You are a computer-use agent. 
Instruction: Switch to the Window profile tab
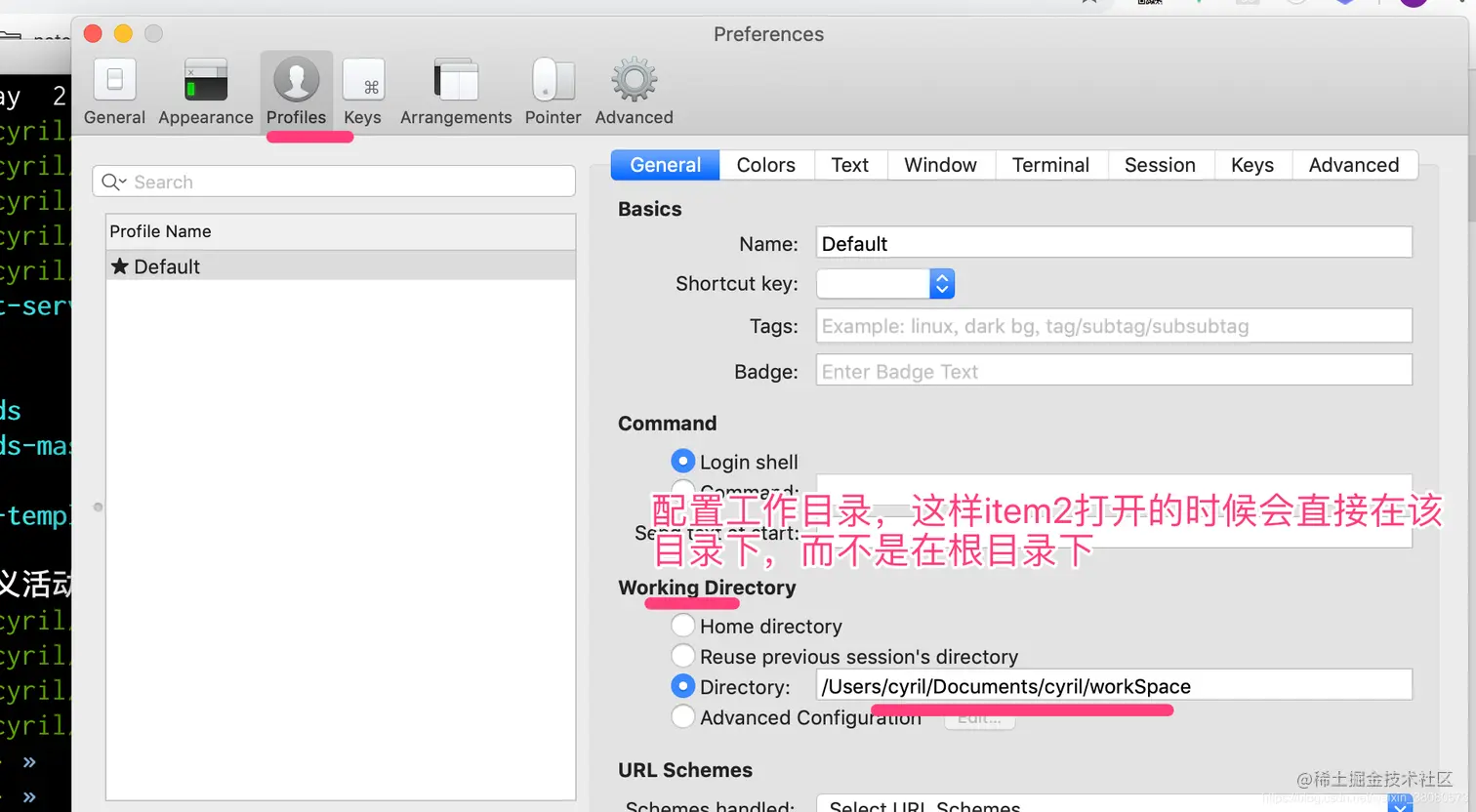click(x=941, y=165)
